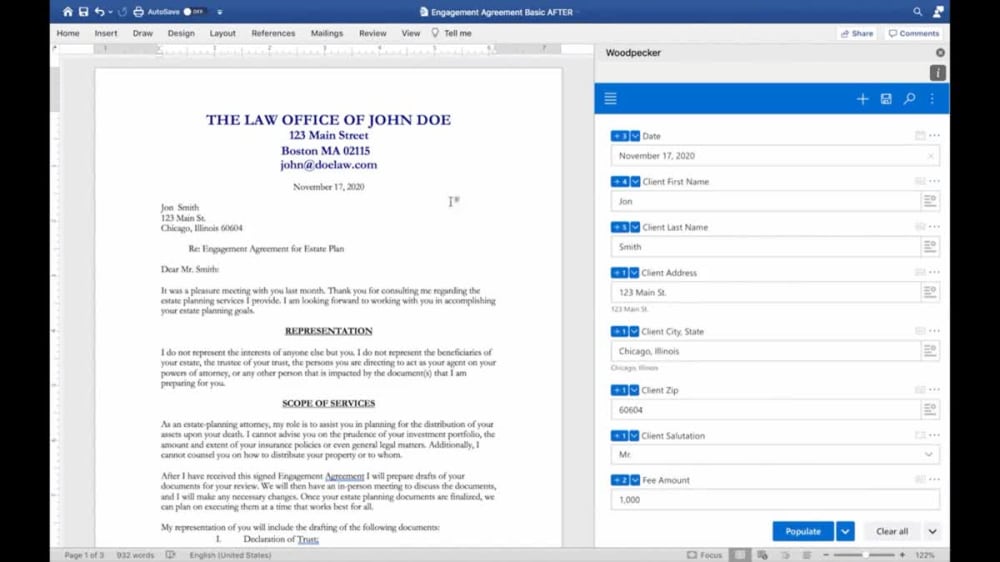Clear the Date field value

(x=930, y=156)
